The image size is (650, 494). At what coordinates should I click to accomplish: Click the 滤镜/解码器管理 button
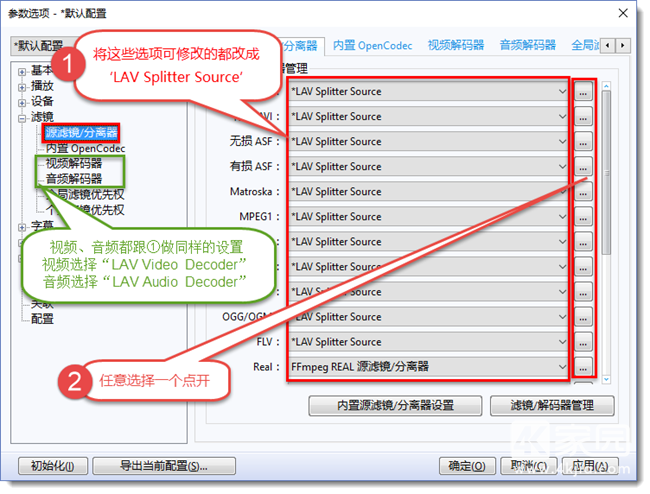point(552,406)
